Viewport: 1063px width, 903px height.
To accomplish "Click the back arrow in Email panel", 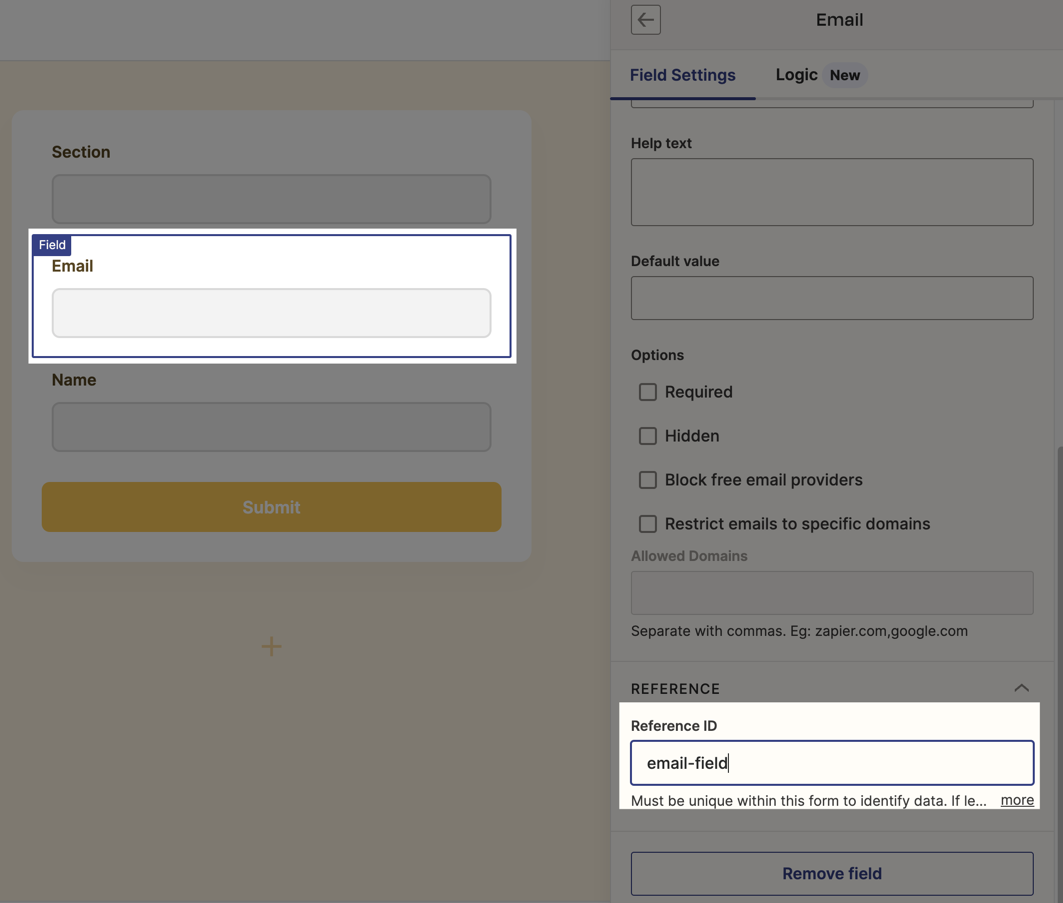I will tap(645, 20).
